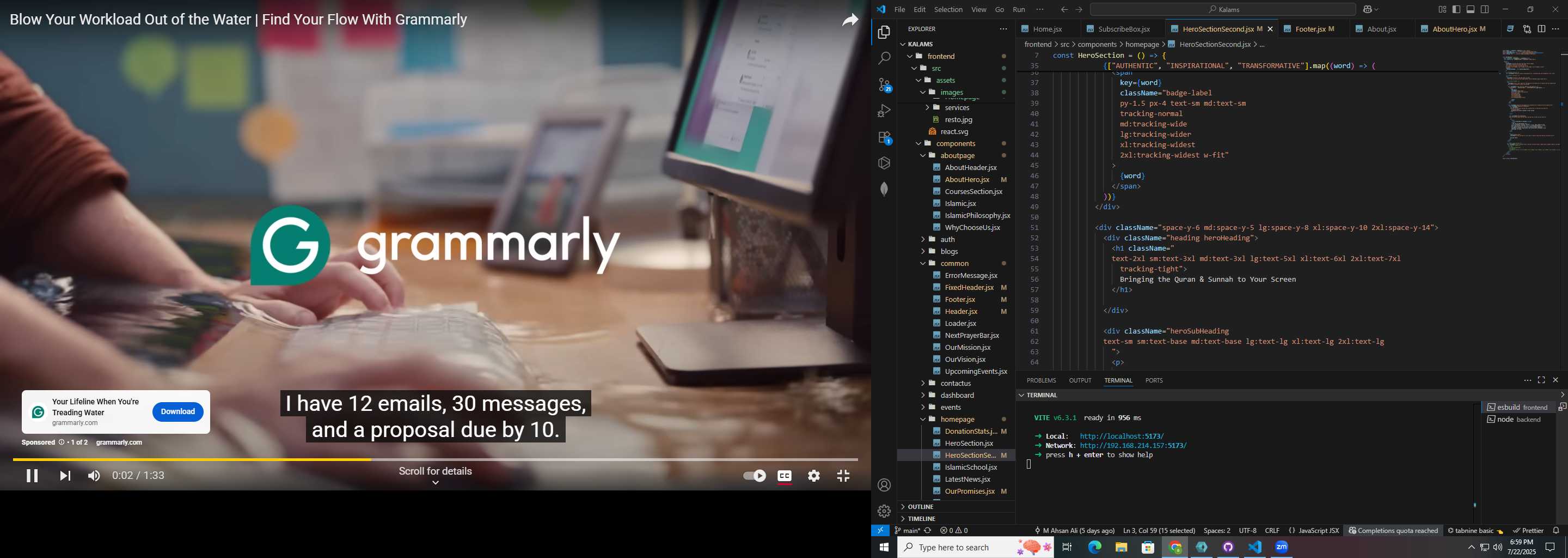1568x558 pixels.
Task: Open Source Control view in activity bar
Action: pyautogui.click(x=884, y=84)
